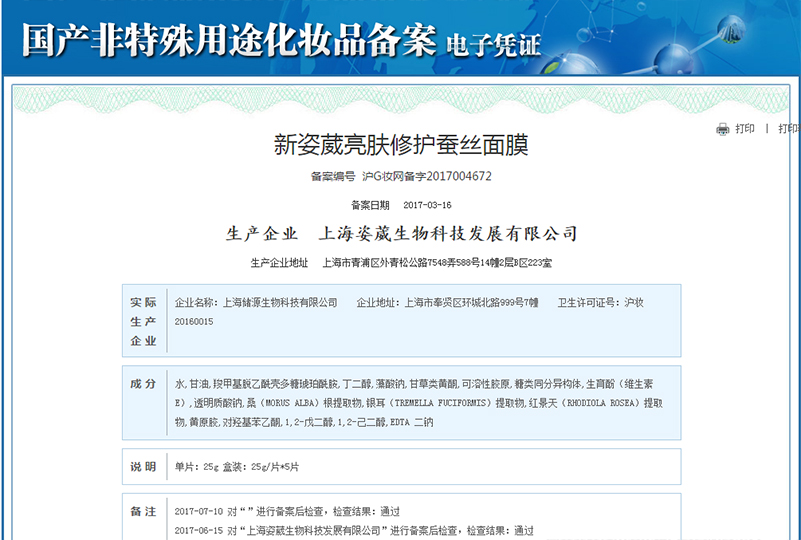This screenshot has width=801, height=540.
Task: Click the filing date 2017-03-16
Action: pyautogui.click(x=427, y=205)
